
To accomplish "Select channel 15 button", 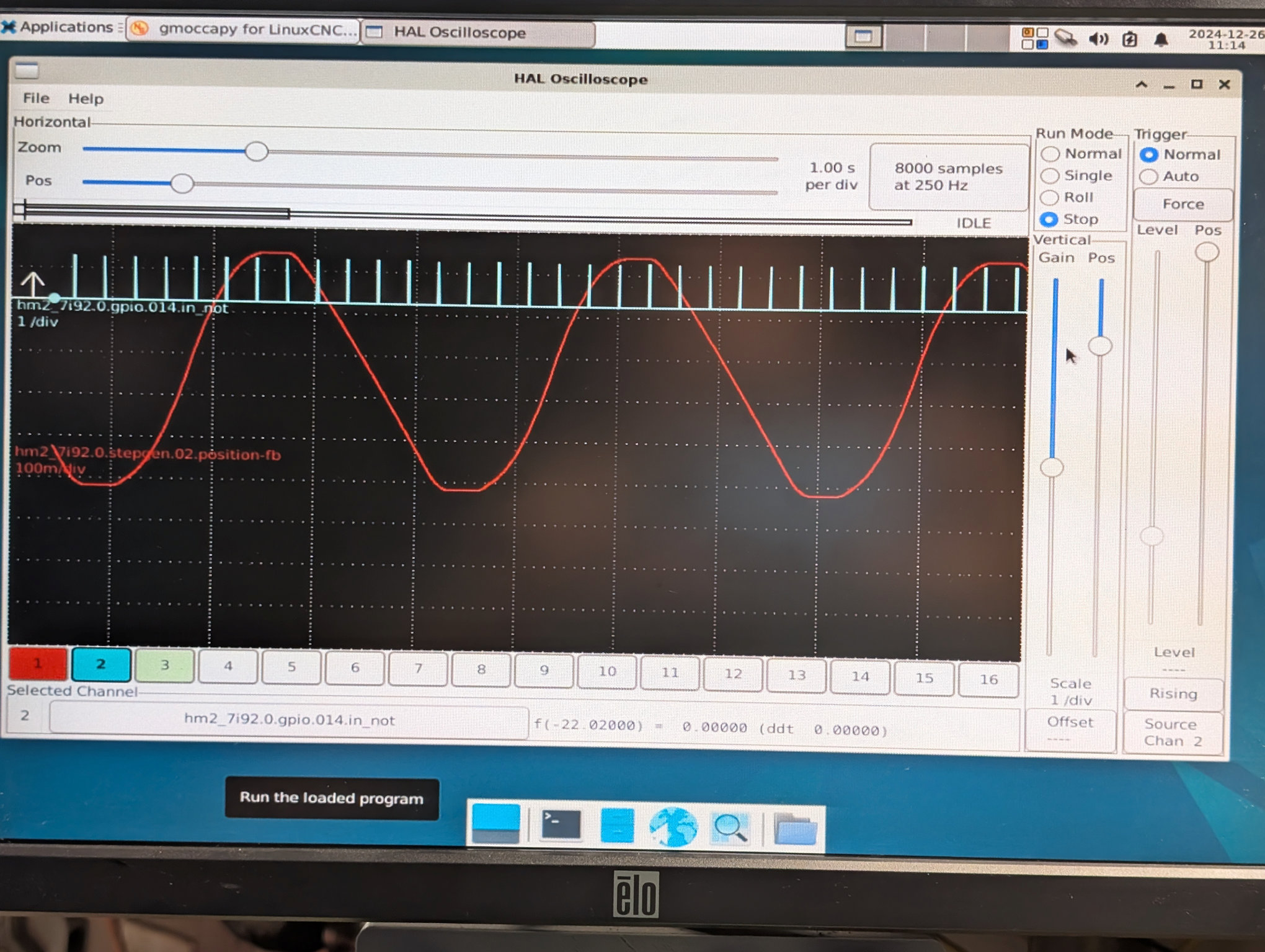I will point(924,678).
